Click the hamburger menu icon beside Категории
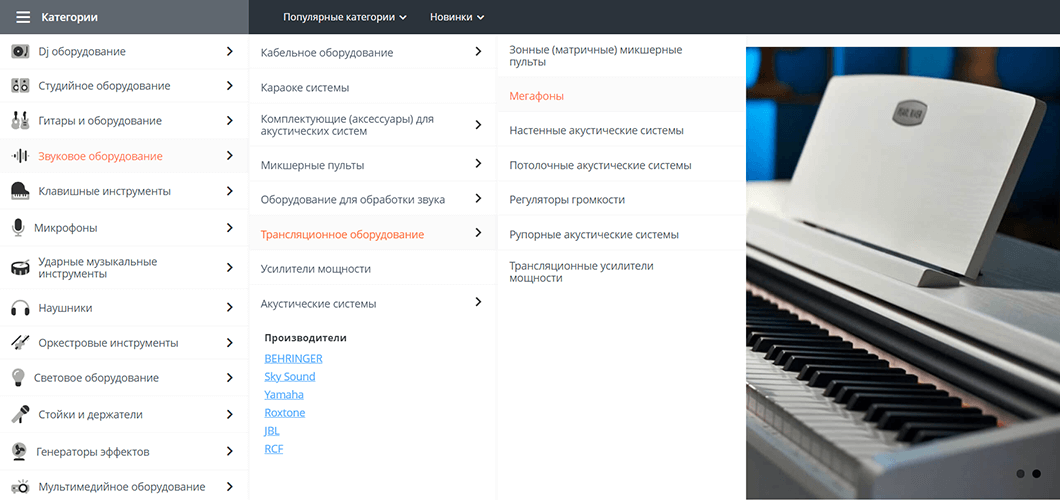Viewport: 1060px width, 500px height. pos(23,17)
